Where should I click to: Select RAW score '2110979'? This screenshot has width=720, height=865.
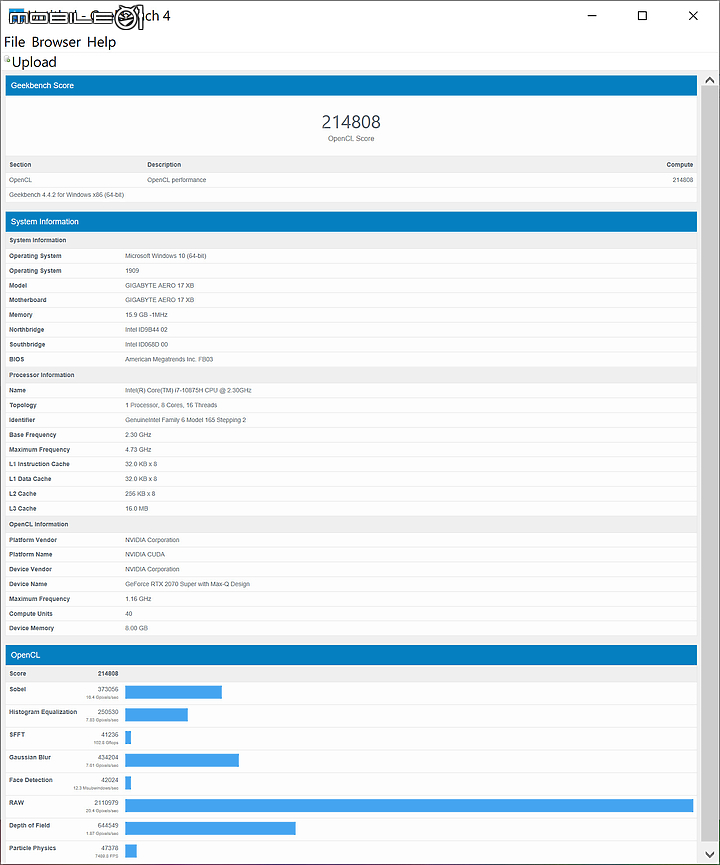pyautogui.click(x=106, y=803)
